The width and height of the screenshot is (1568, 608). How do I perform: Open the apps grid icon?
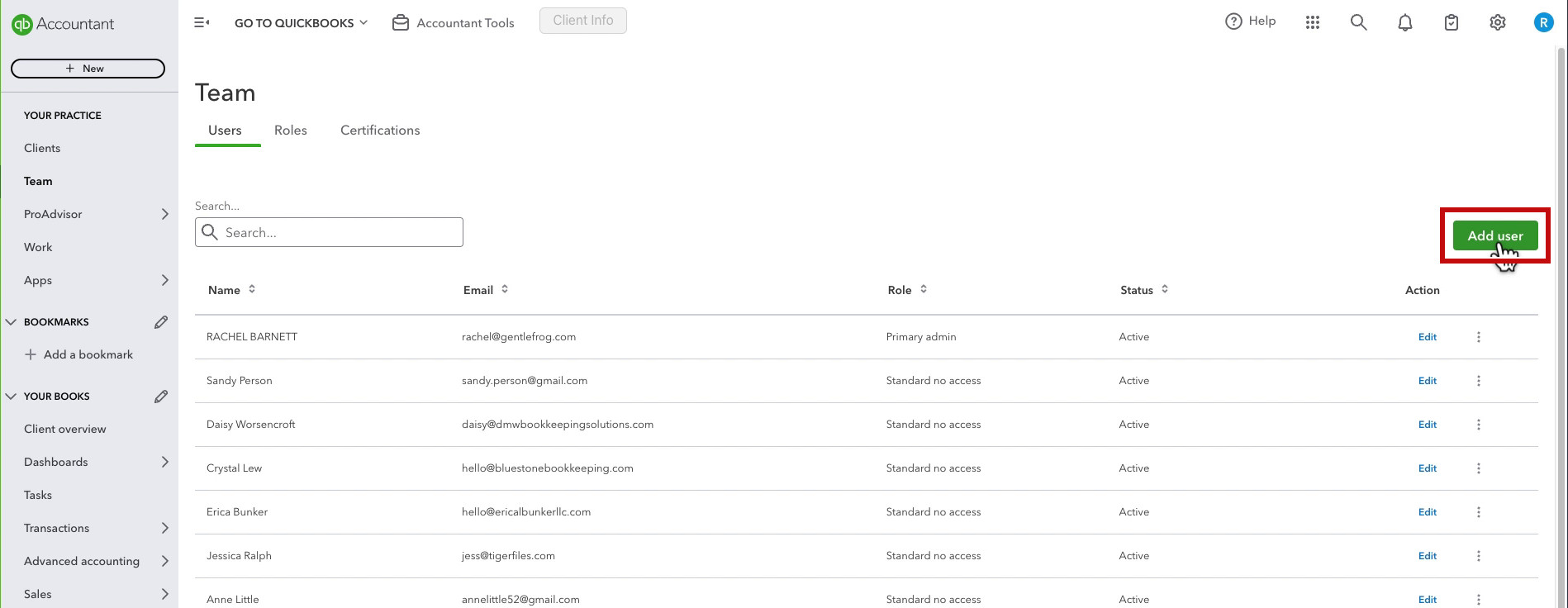[1313, 22]
